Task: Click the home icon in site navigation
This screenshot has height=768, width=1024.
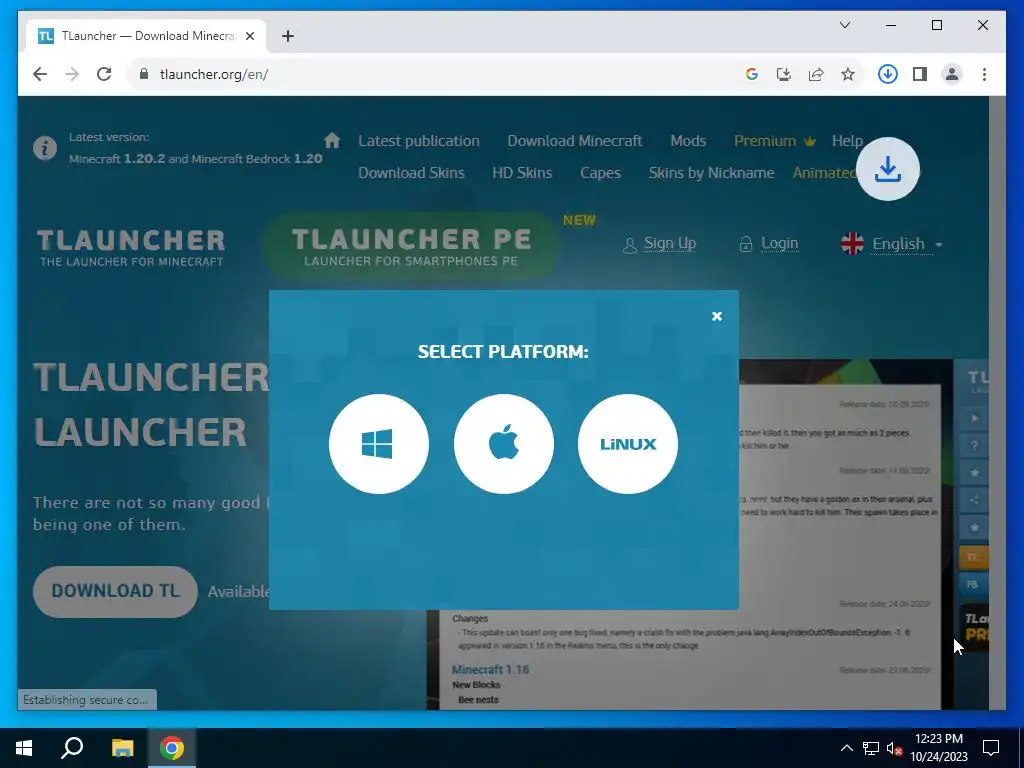Action: pyautogui.click(x=332, y=140)
